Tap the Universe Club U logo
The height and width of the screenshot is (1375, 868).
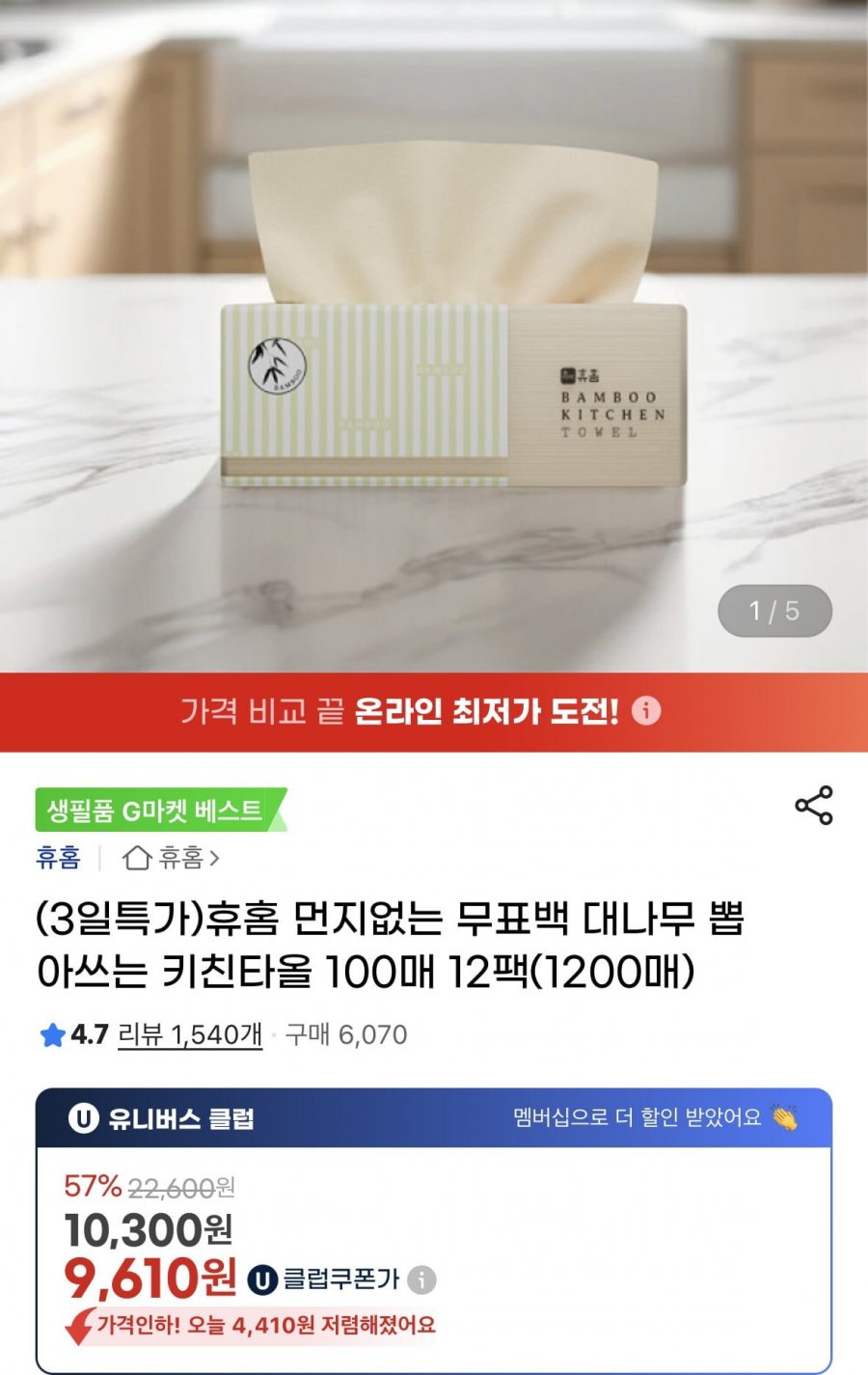[x=83, y=1118]
